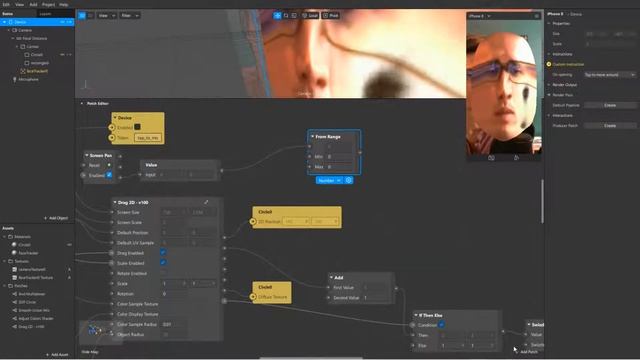The image size is (640, 360).
Task: Open the Edit menu
Action: [x=6, y=4]
